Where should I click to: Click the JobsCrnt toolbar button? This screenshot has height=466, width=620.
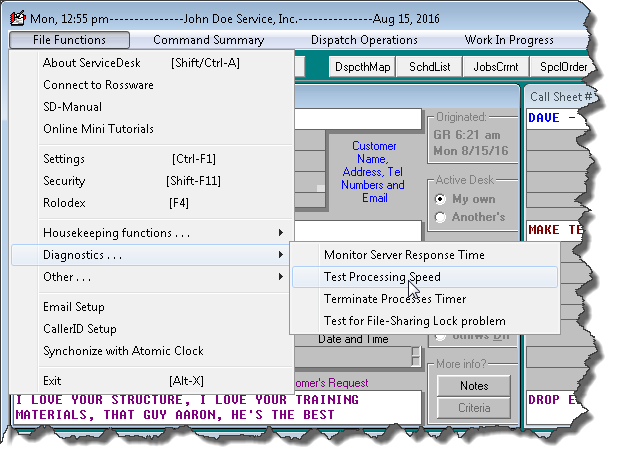497,67
